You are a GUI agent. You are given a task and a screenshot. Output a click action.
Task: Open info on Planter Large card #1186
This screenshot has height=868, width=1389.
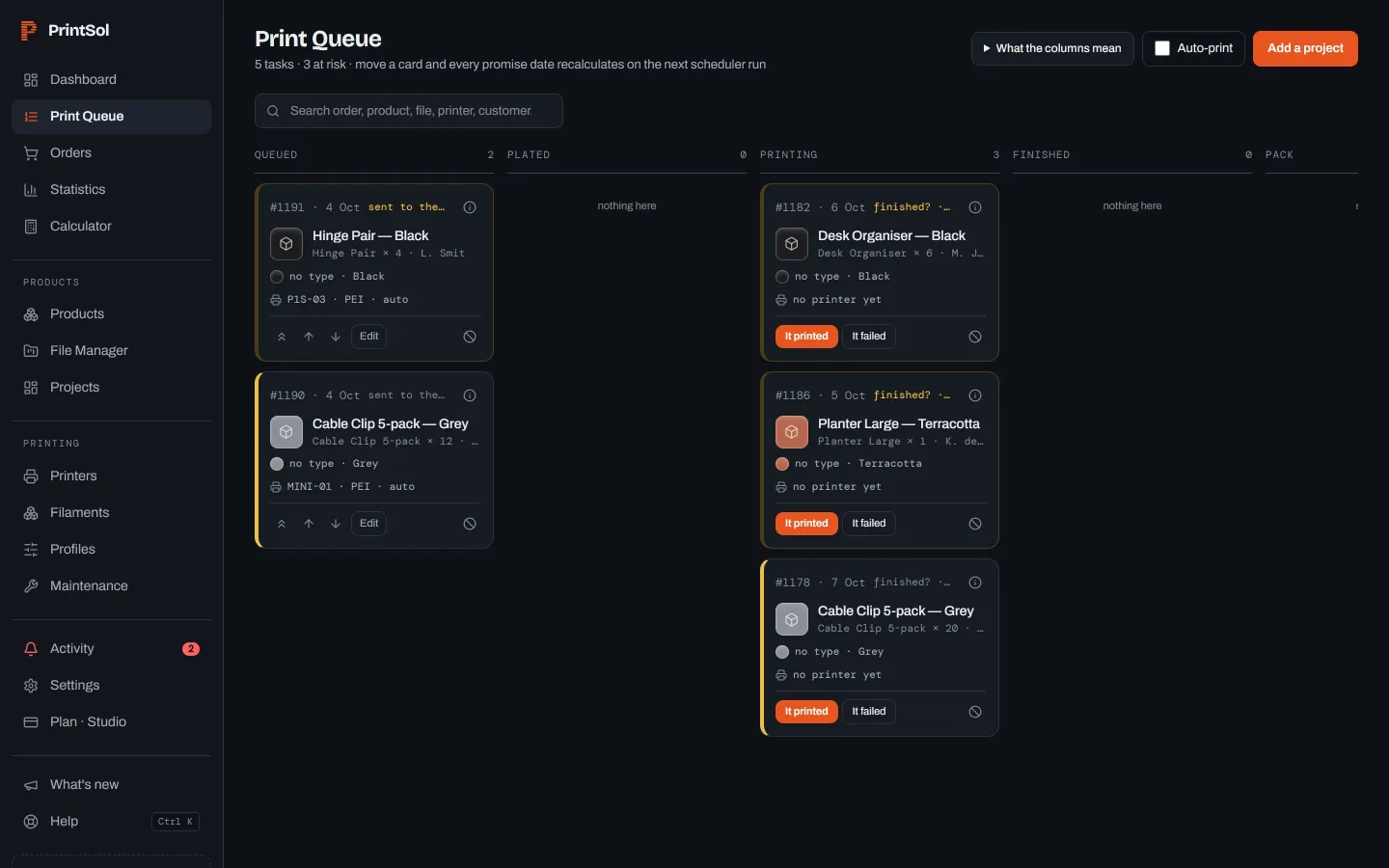coord(975,395)
